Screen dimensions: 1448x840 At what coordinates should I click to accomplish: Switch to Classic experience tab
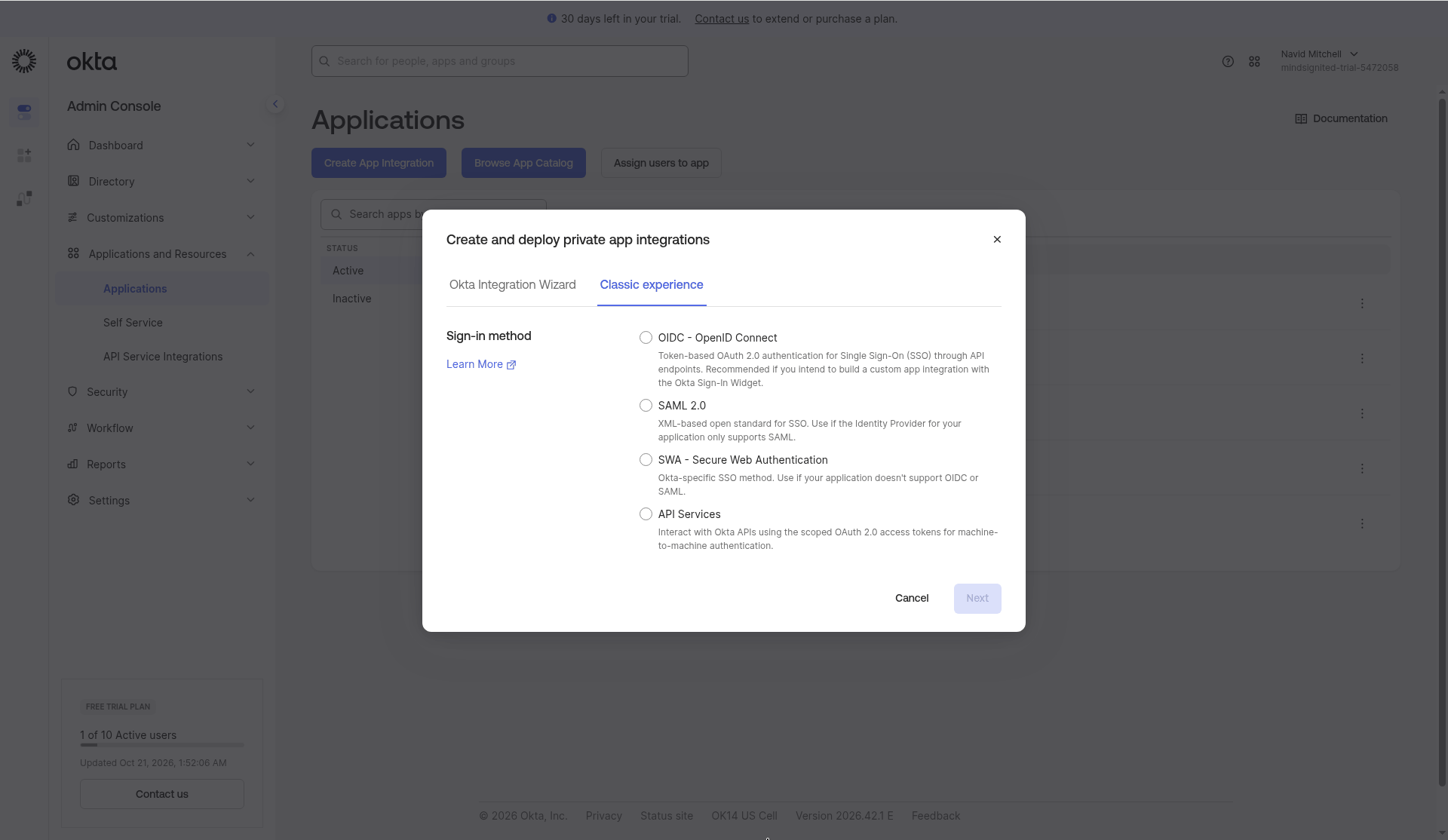[x=652, y=285]
